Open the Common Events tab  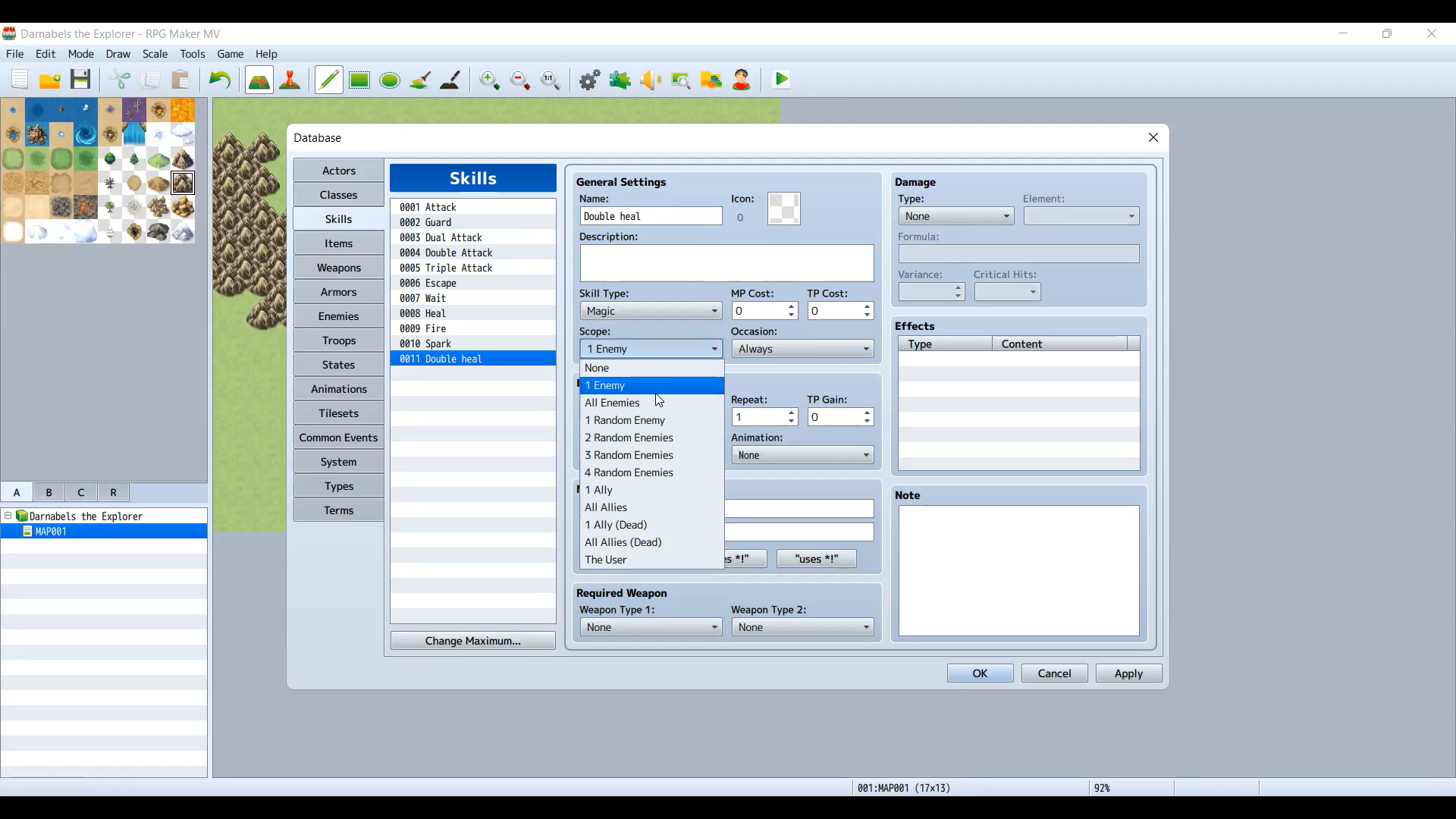338,438
